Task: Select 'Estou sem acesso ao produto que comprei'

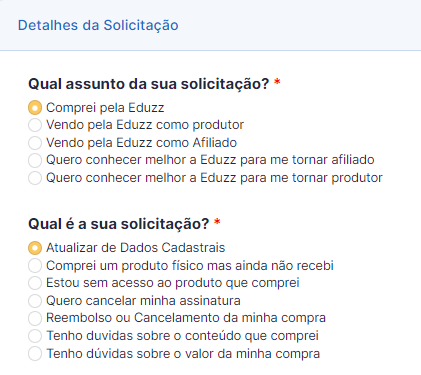Action: click(35, 283)
